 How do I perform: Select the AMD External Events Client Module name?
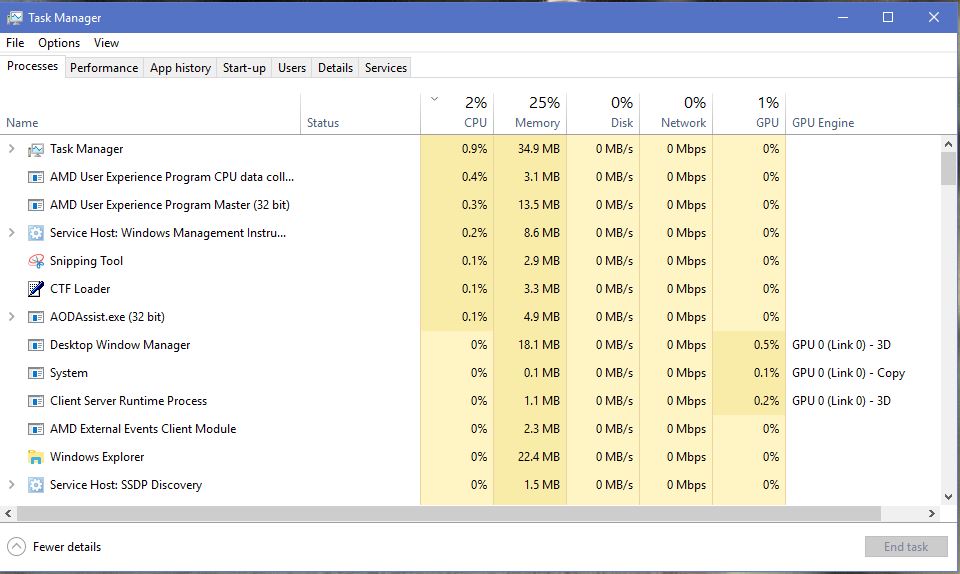click(x=143, y=429)
